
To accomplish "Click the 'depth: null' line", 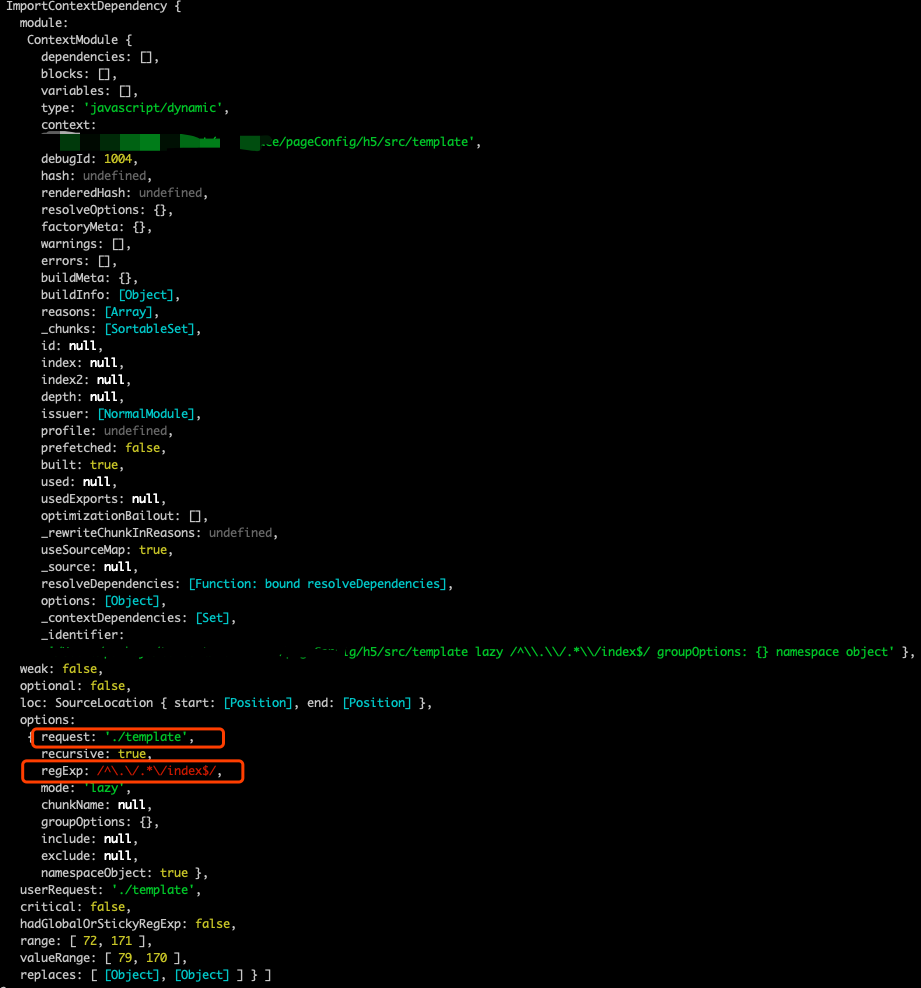I will pyautogui.click(x=83, y=397).
